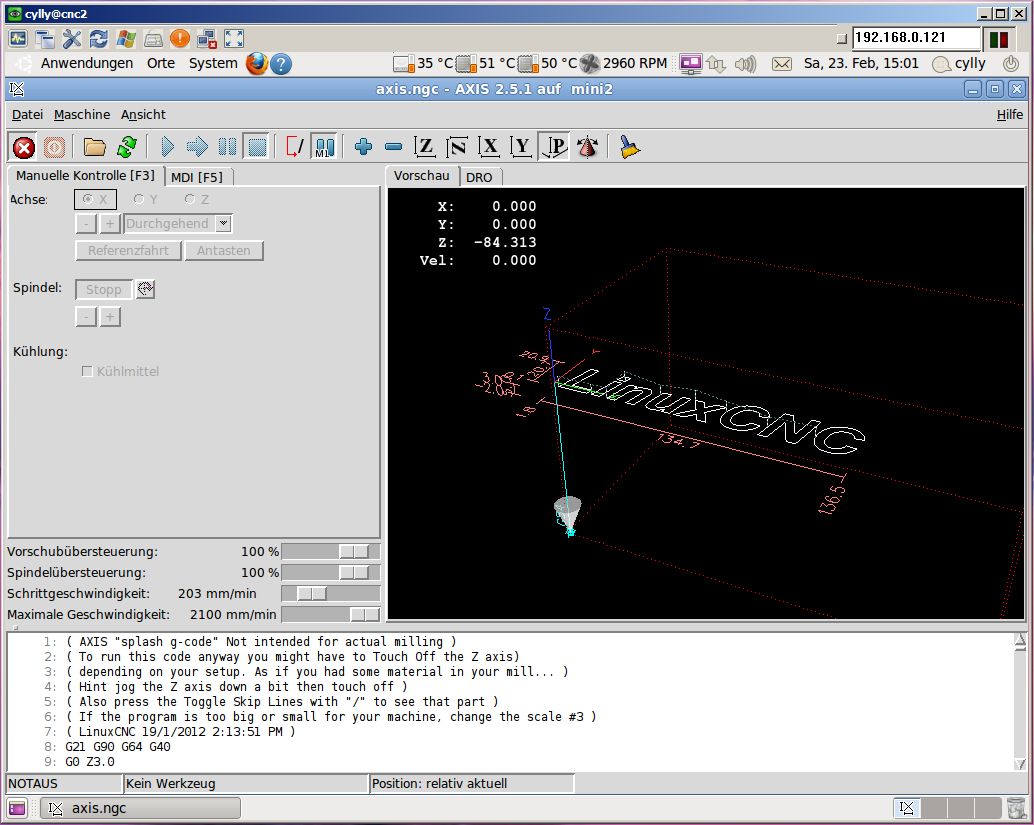Decrease spindle speed minus button
The image size is (1034, 825).
click(86, 317)
